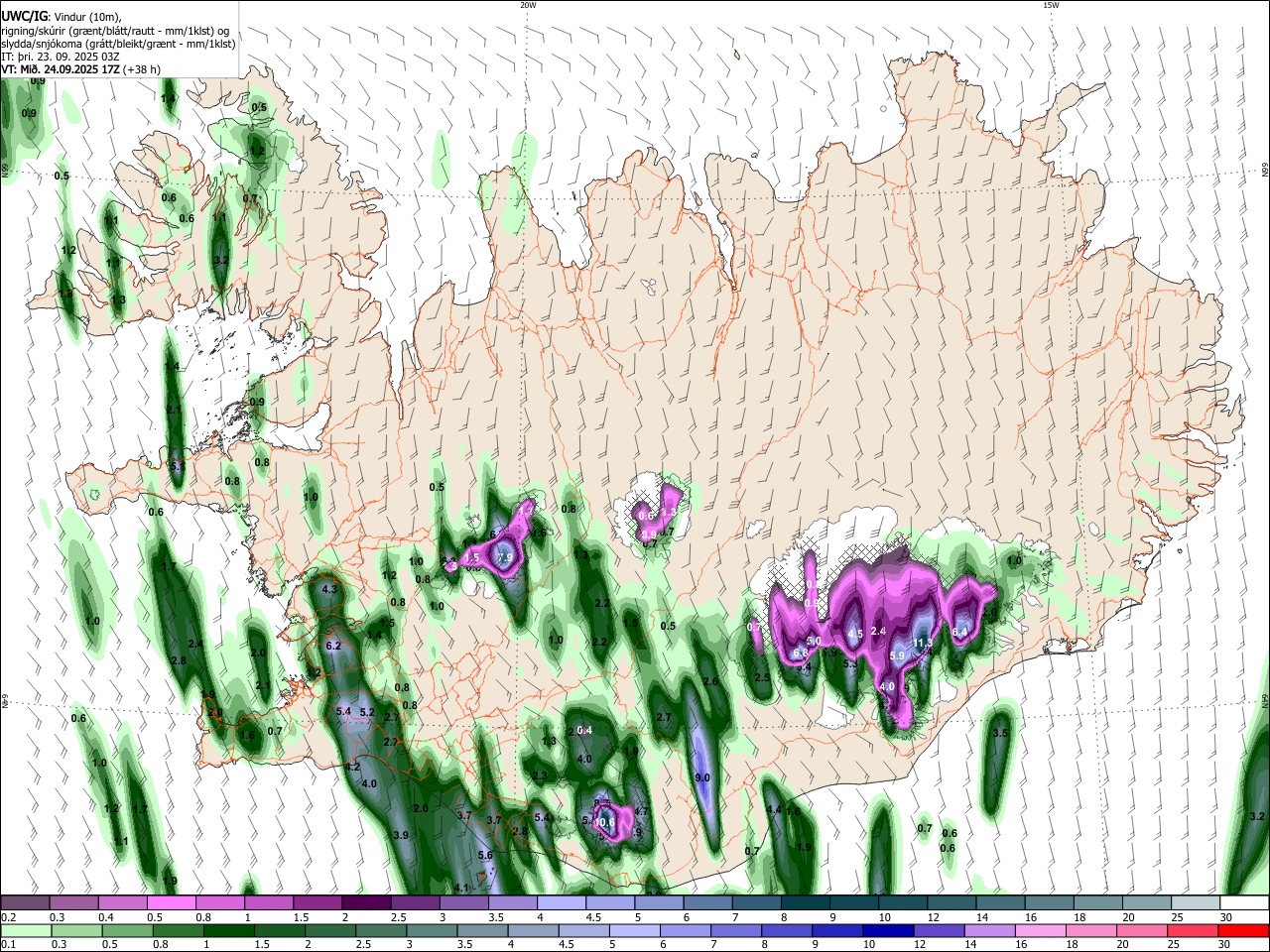
Task: Click the '7.9' value in the pink area
Action: [504, 558]
